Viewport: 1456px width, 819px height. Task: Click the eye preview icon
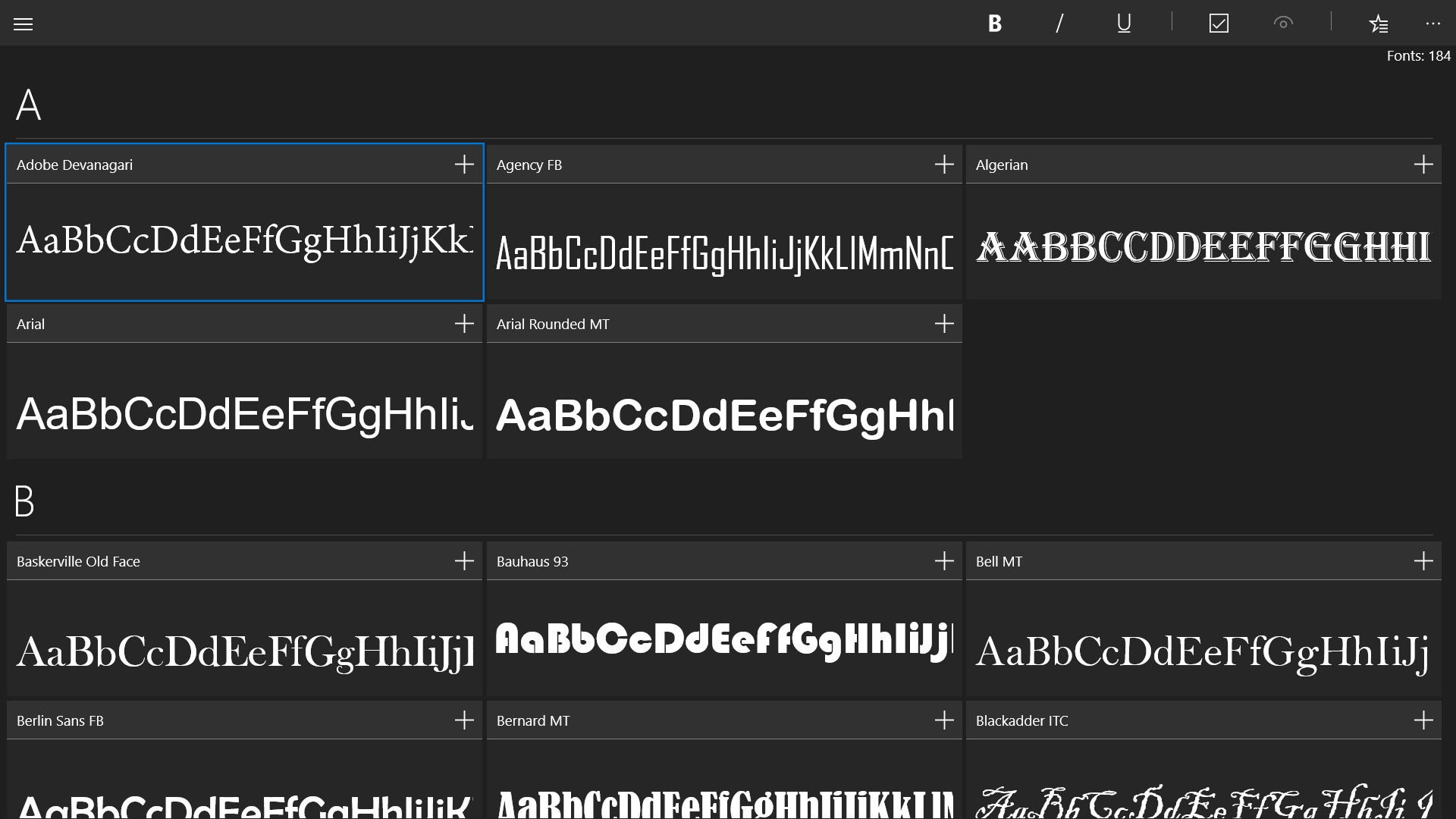click(x=1283, y=24)
